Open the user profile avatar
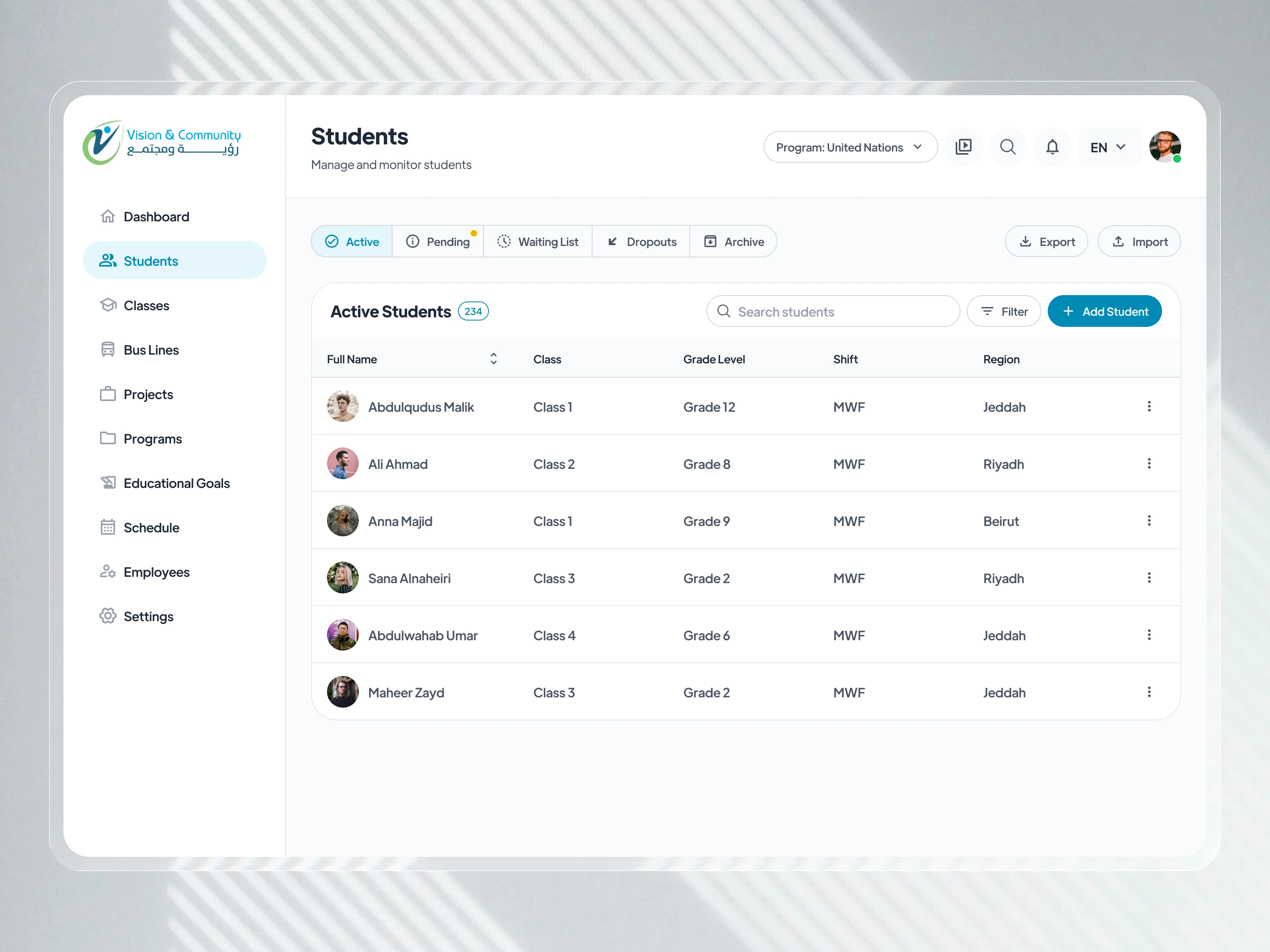 pyautogui.click(x=1165, y=147)
